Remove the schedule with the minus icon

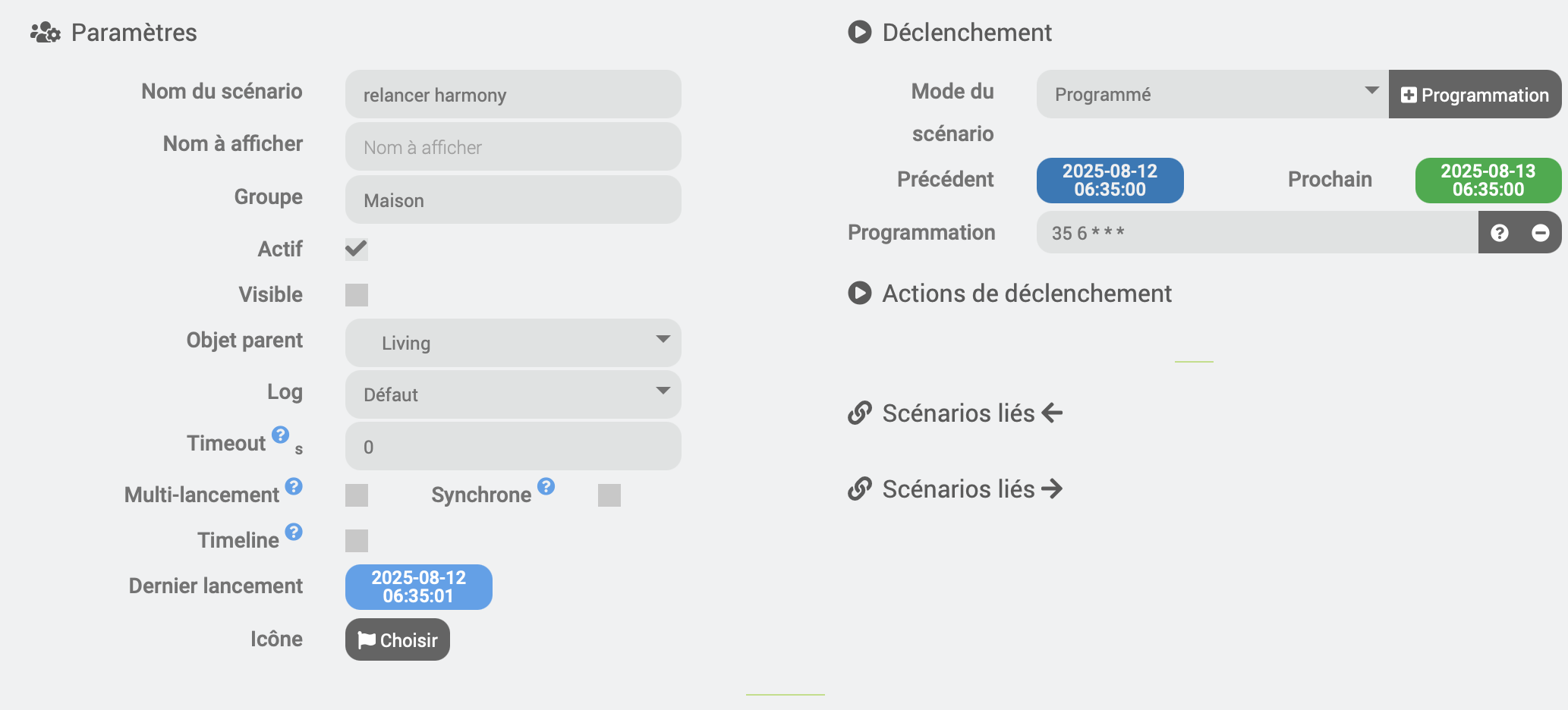(1540, 233)
